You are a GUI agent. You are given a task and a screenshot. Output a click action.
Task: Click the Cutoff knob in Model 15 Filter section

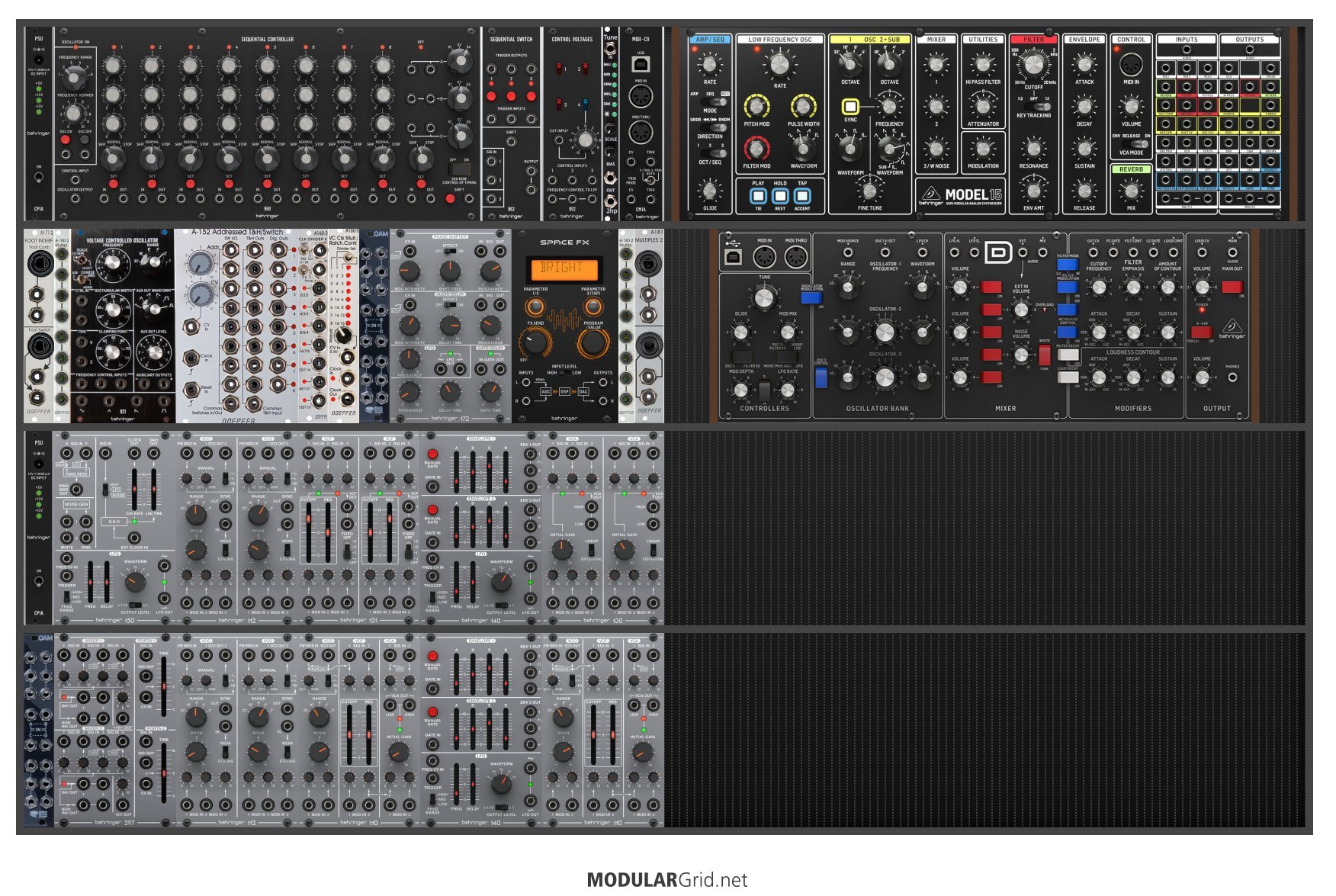[1033, 65]
